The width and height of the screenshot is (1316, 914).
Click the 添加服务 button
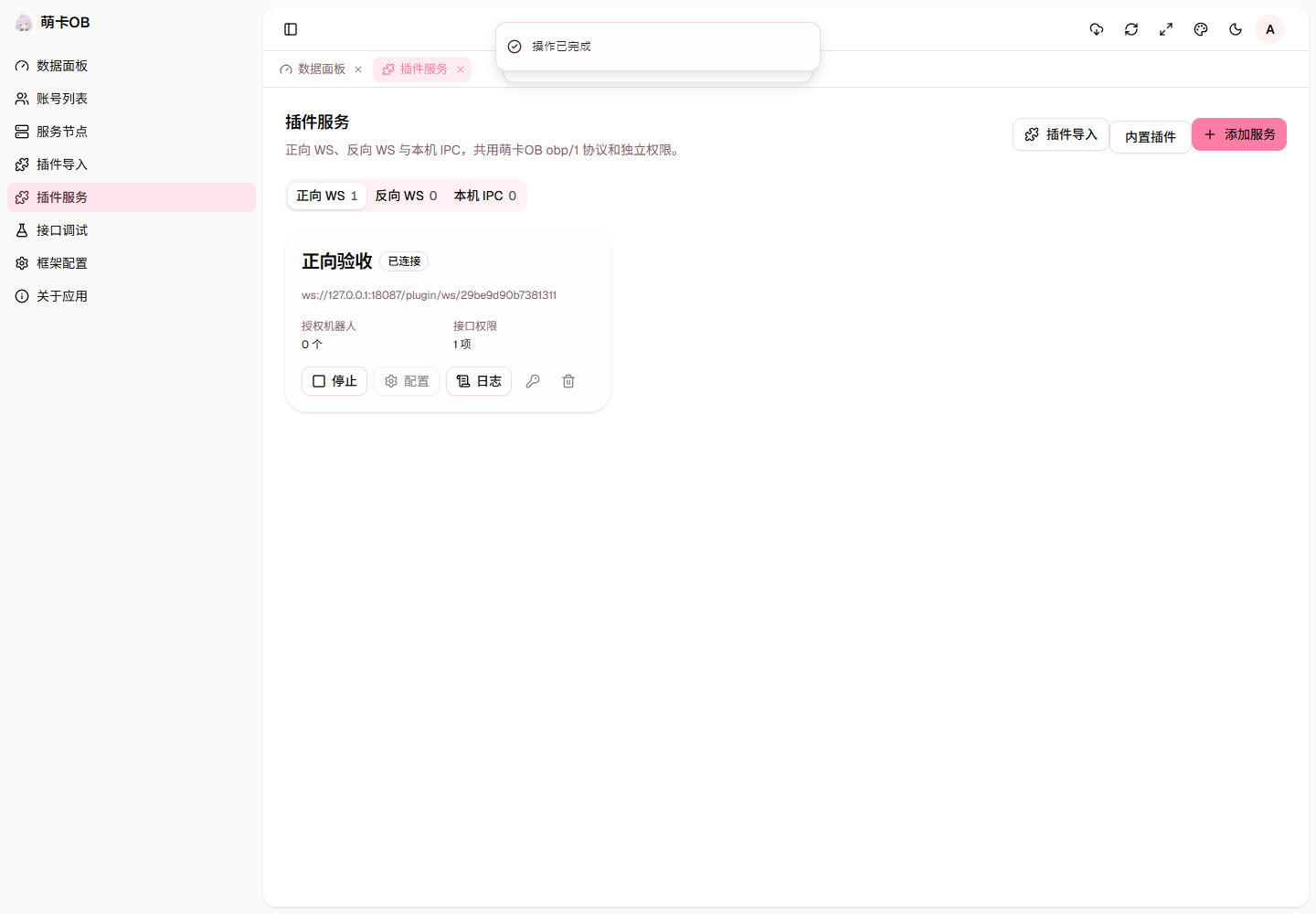1239,134
